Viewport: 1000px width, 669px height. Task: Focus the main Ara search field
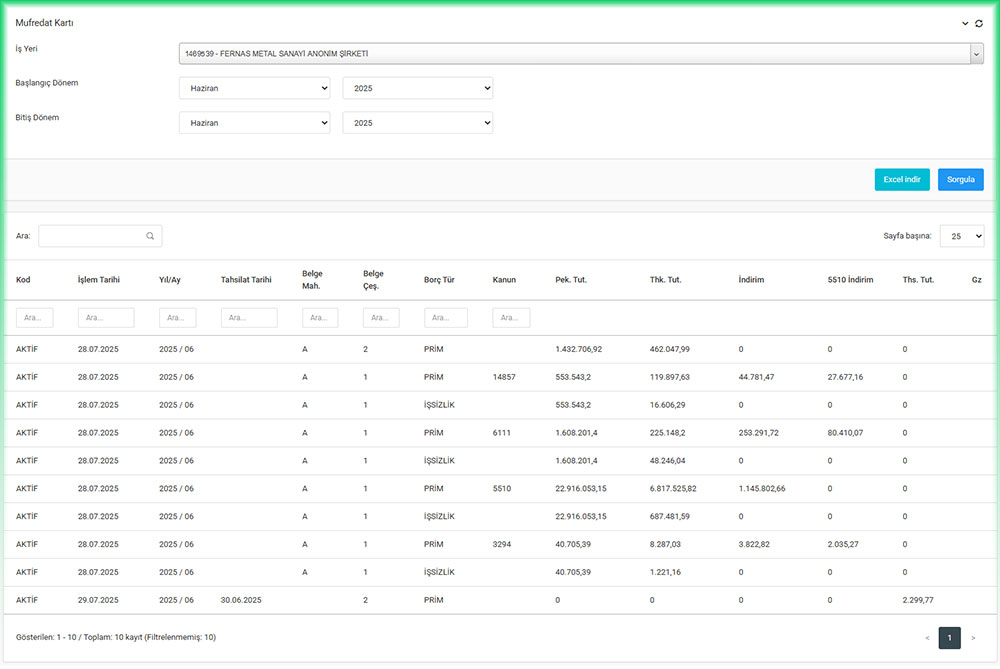[x=92, y=236]
